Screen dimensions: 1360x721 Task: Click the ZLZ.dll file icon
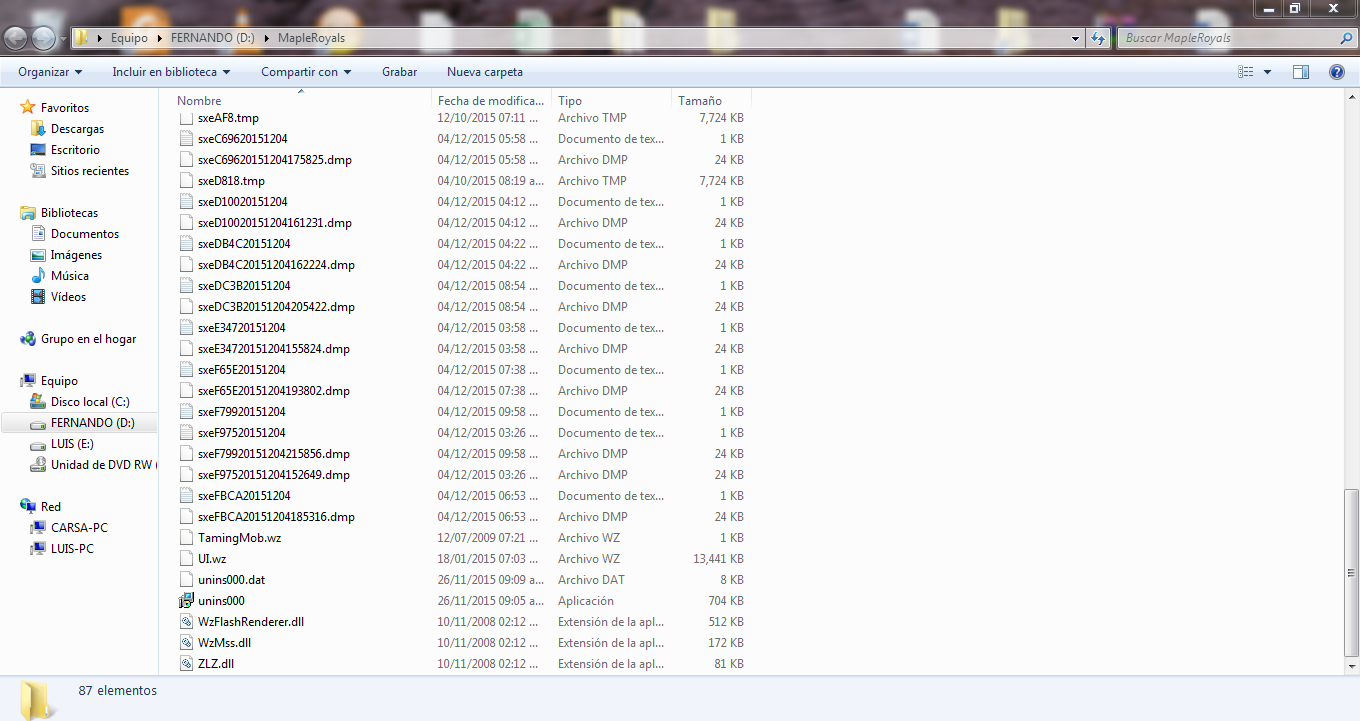(x=186, y=664)
